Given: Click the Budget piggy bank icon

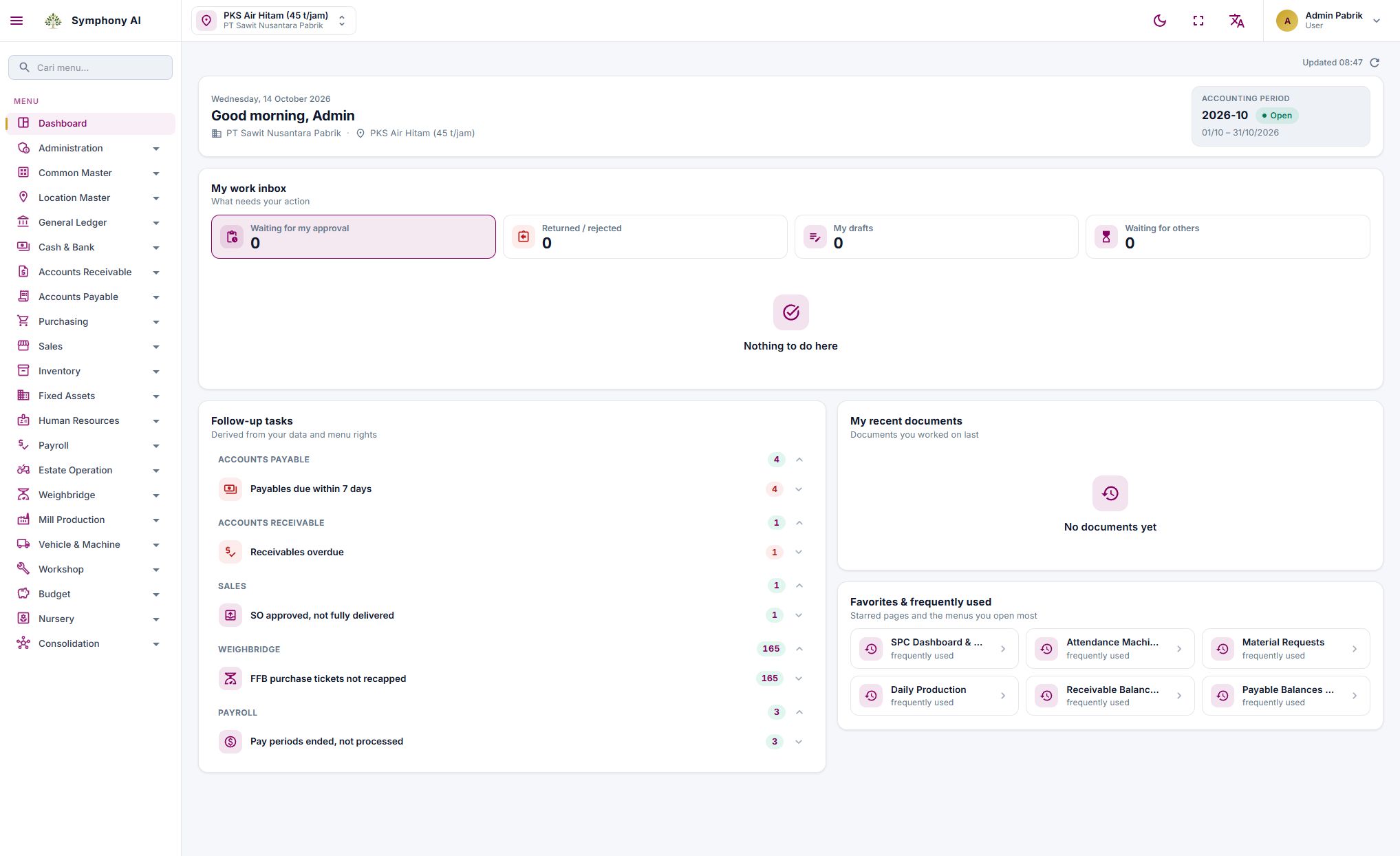Looking at the screenshot, I should tap(23, 594).
